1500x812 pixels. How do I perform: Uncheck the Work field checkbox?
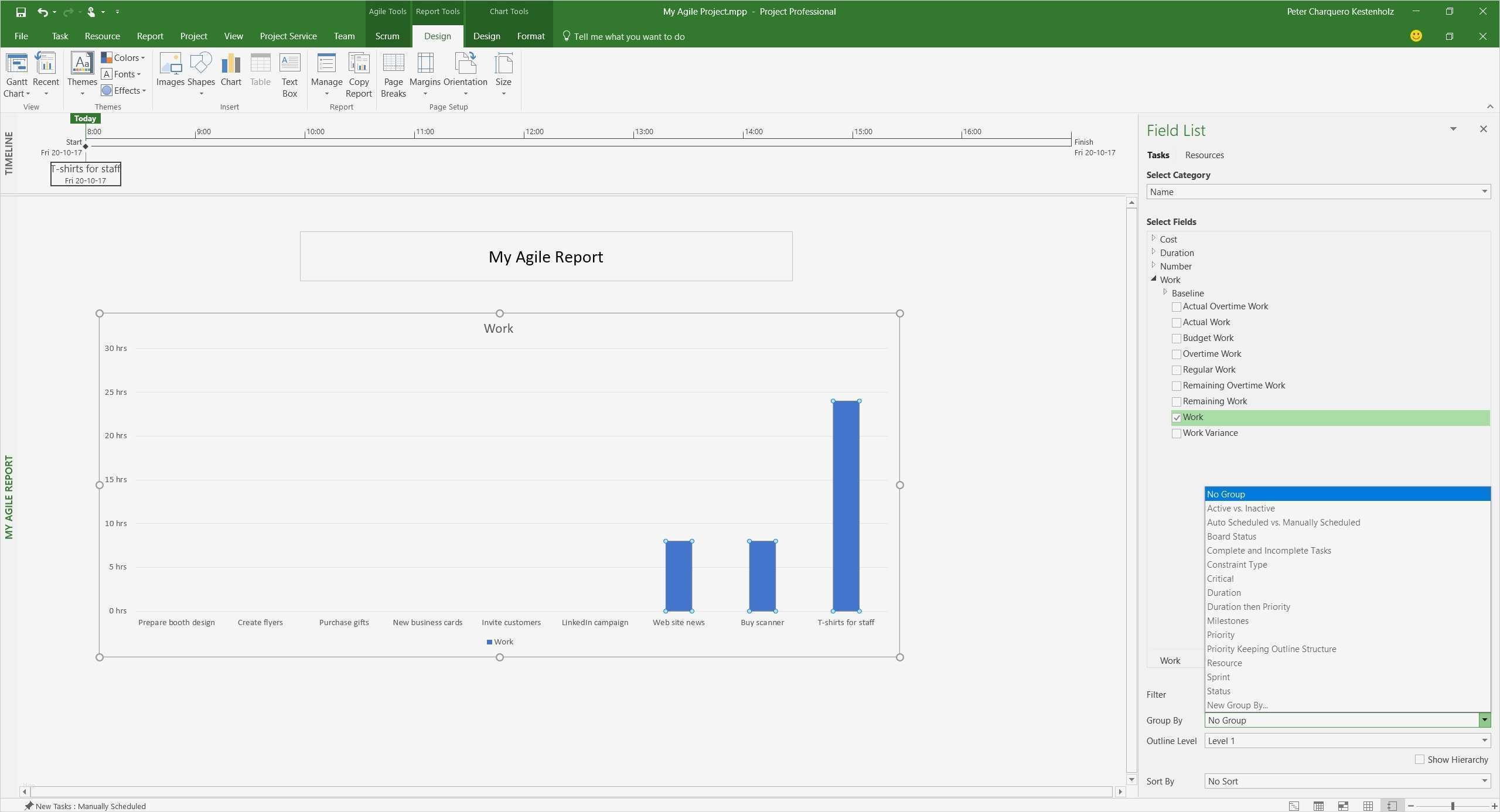coord(1177,418)
